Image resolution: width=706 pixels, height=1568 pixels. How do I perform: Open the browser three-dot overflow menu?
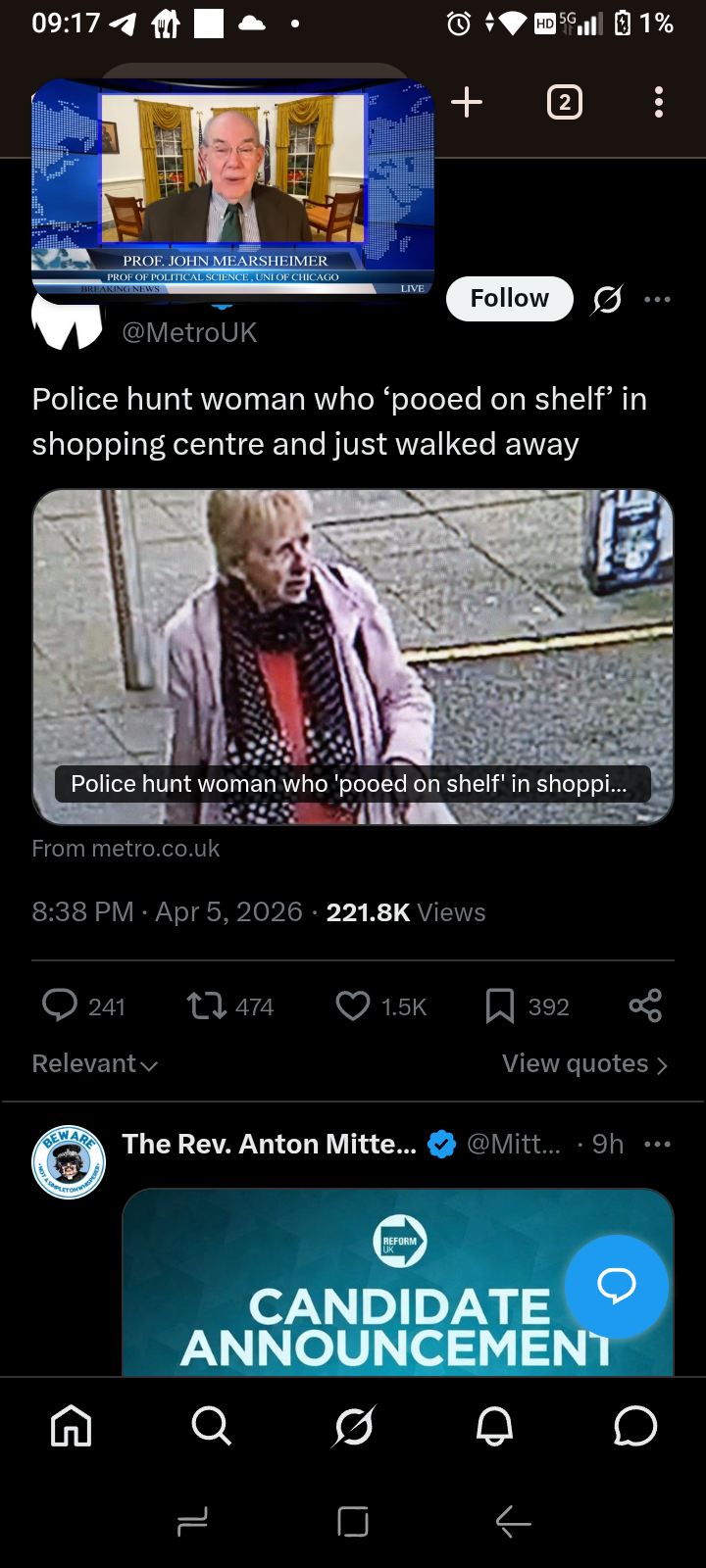tap(659, 102)
